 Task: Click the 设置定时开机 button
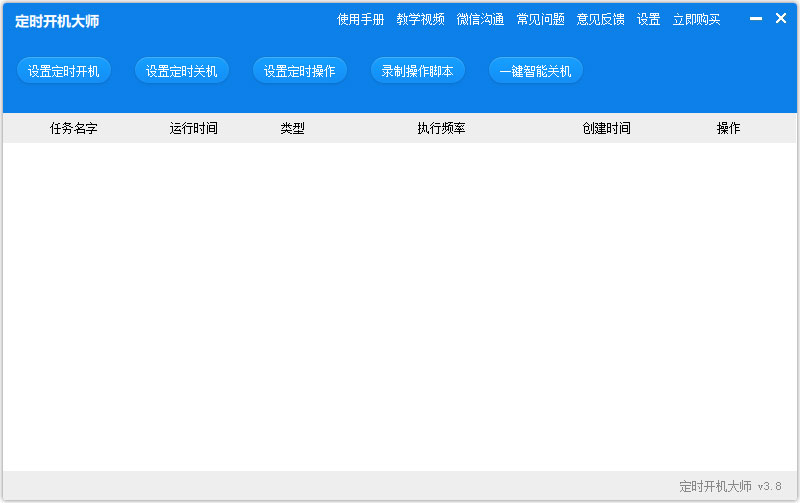[64, 71]
